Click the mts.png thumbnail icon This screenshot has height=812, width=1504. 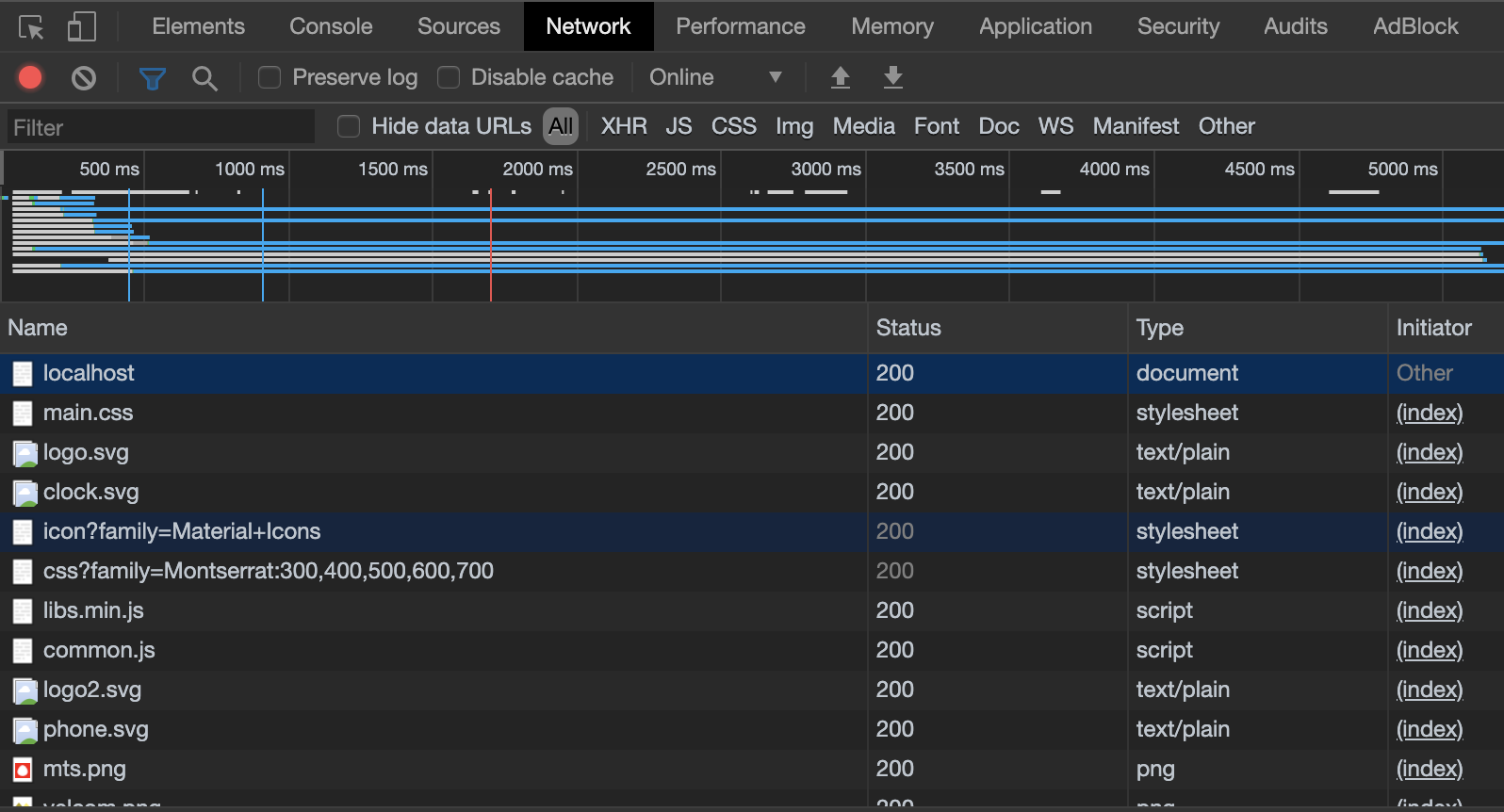pos(23,770)
